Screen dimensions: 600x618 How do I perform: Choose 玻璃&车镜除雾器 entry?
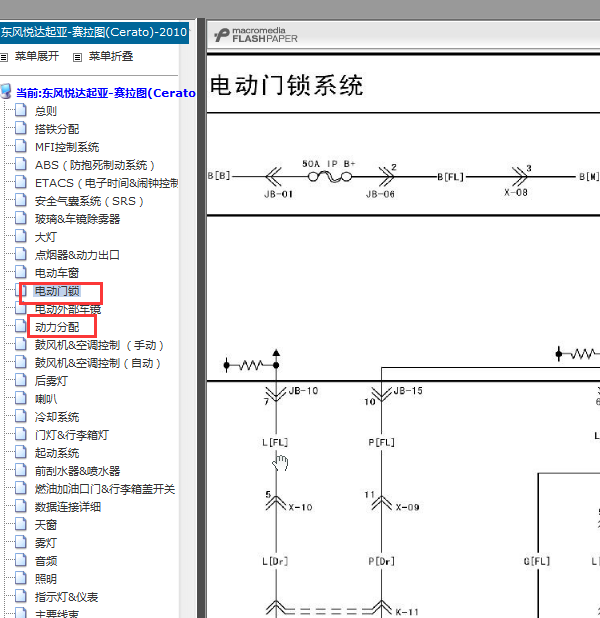pyautogui.click(x=77, y=219)
